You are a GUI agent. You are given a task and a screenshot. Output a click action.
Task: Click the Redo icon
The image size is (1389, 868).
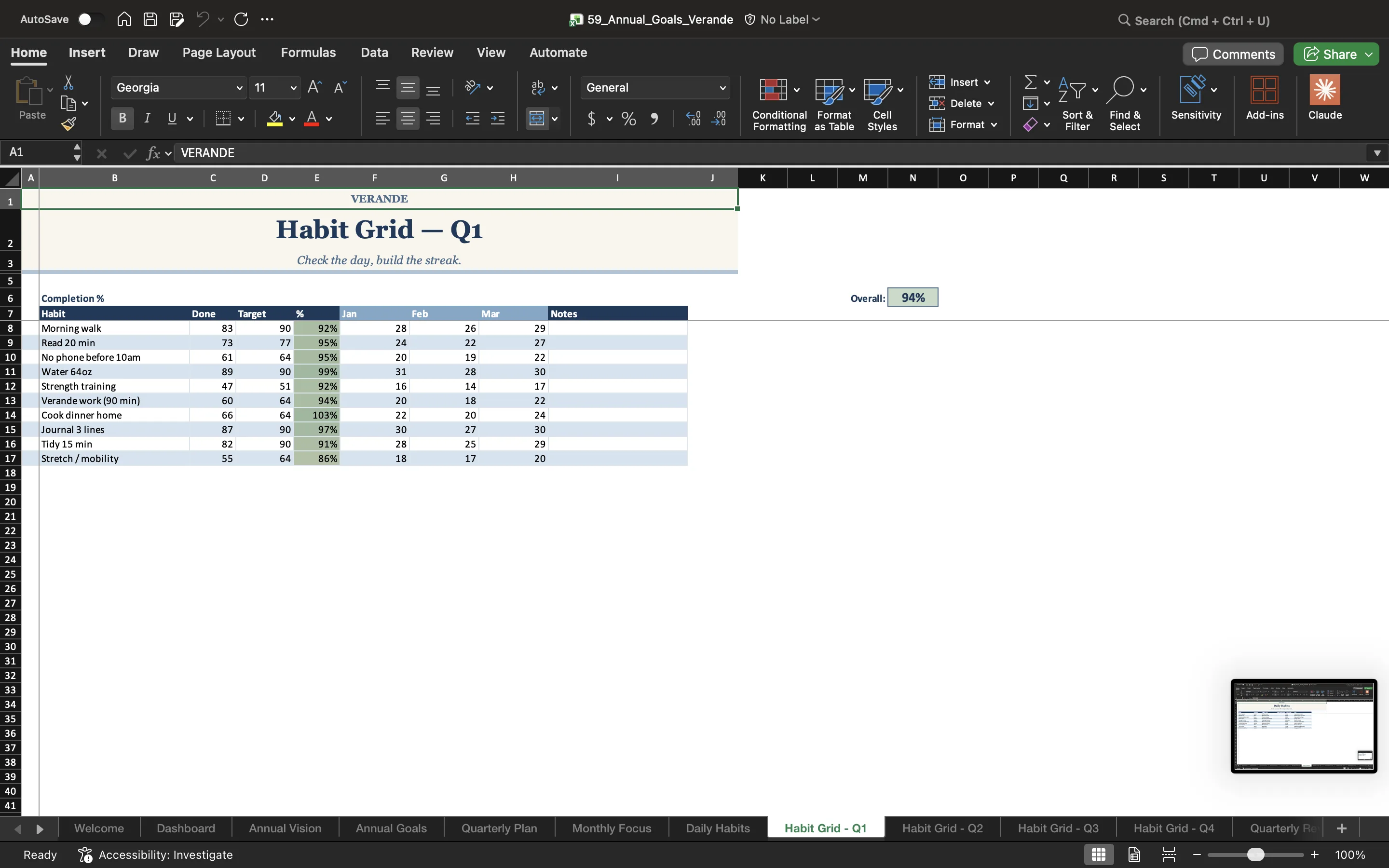pyautogui.click(x=241, y=19)
